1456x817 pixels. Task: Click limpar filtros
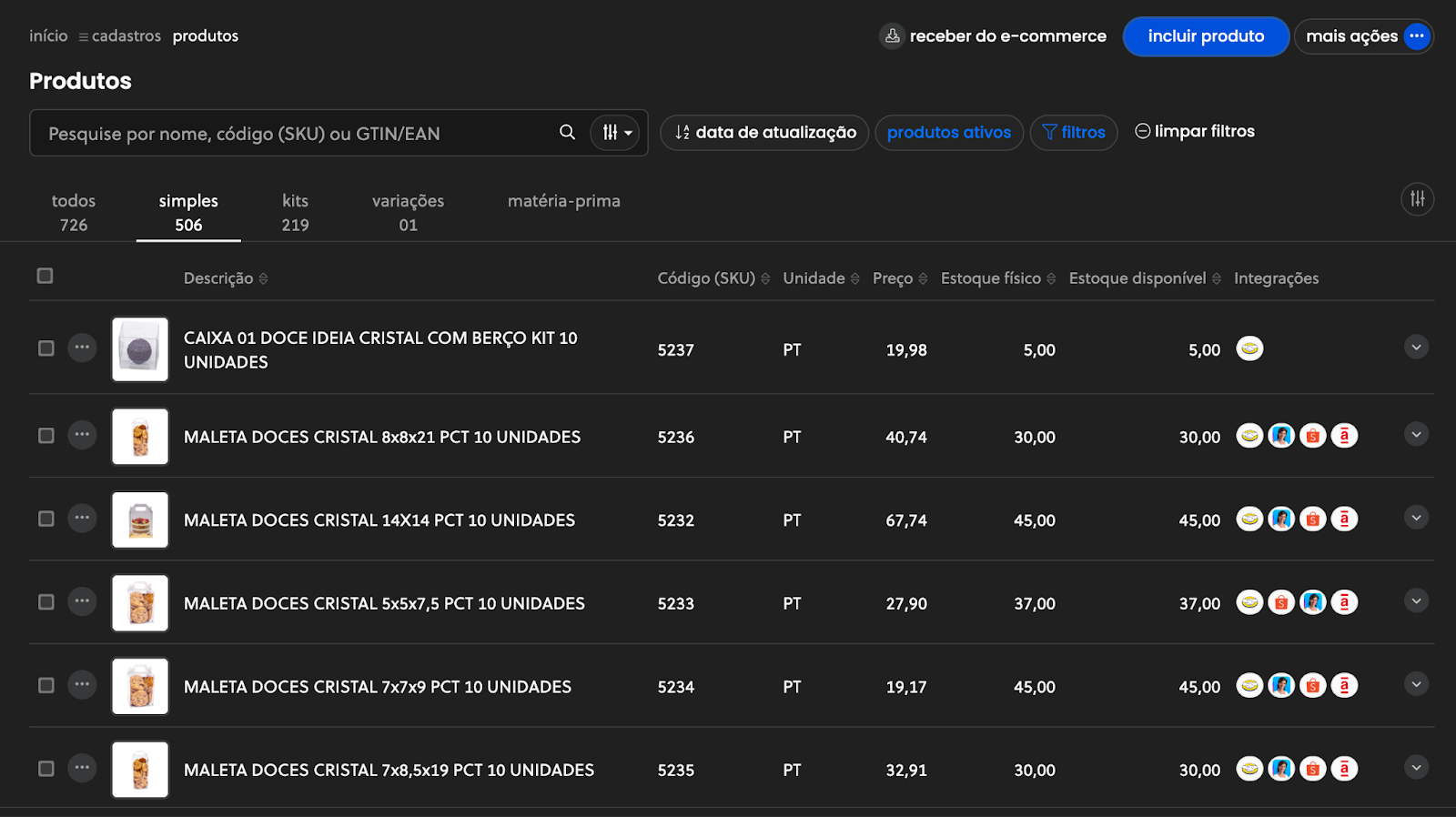click(1195, 131)
